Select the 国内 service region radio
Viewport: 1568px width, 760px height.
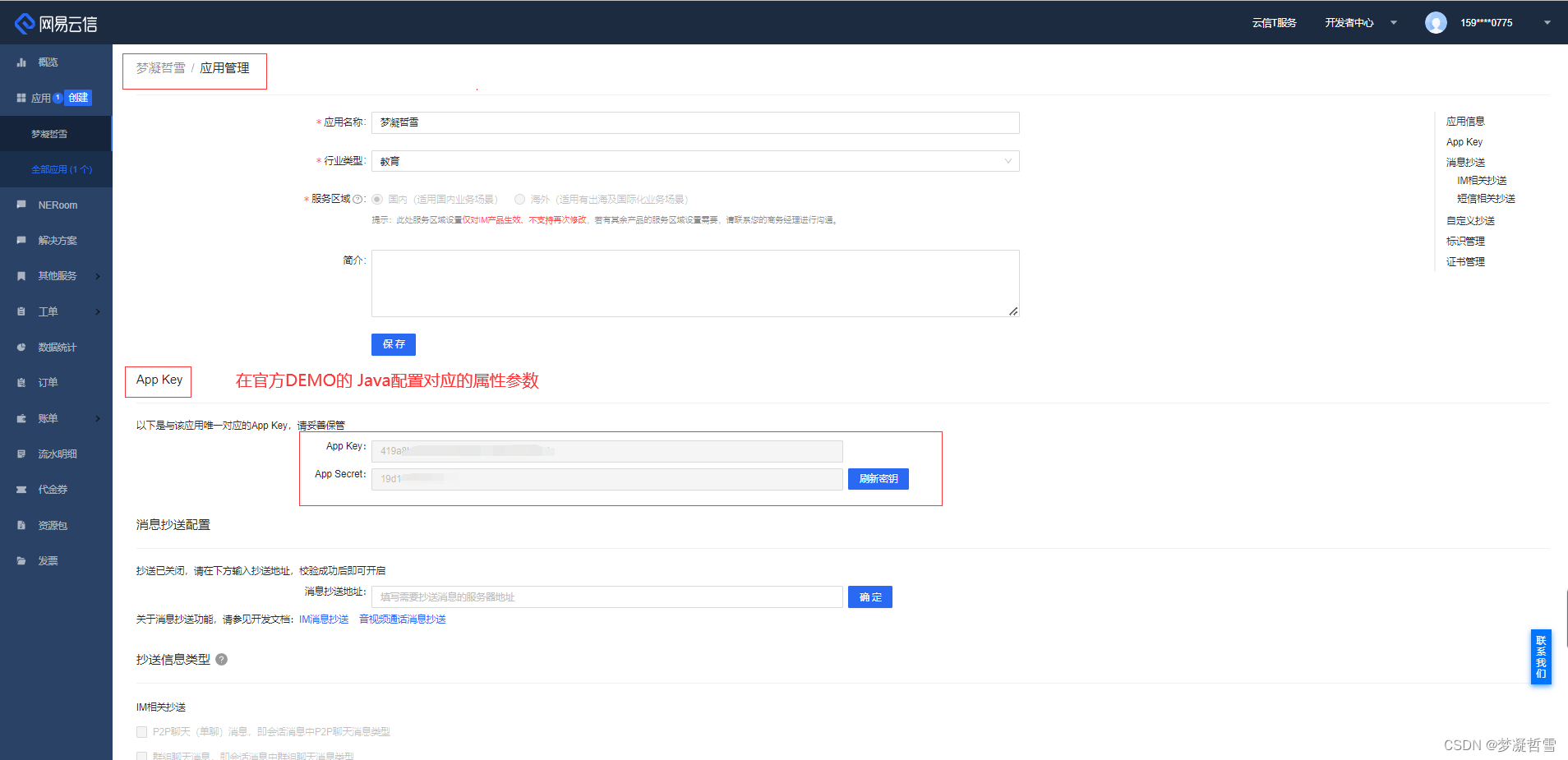(x=377, y=199)
